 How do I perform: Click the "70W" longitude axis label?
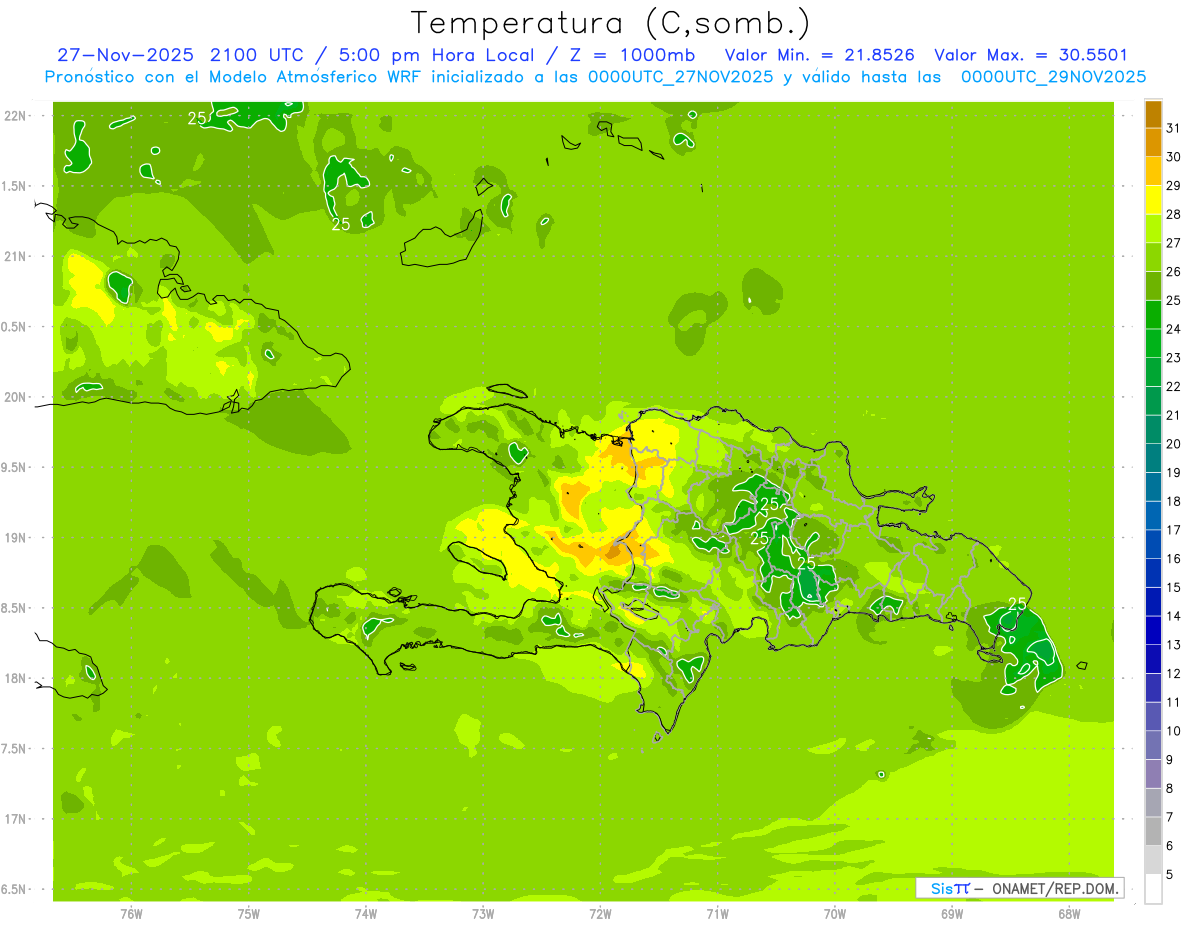point(835,913)
